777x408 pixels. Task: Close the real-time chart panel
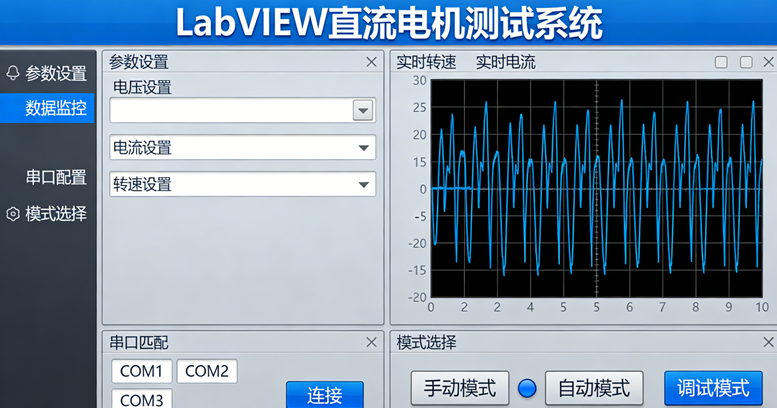pyautogui.click(x=764, y=62)
